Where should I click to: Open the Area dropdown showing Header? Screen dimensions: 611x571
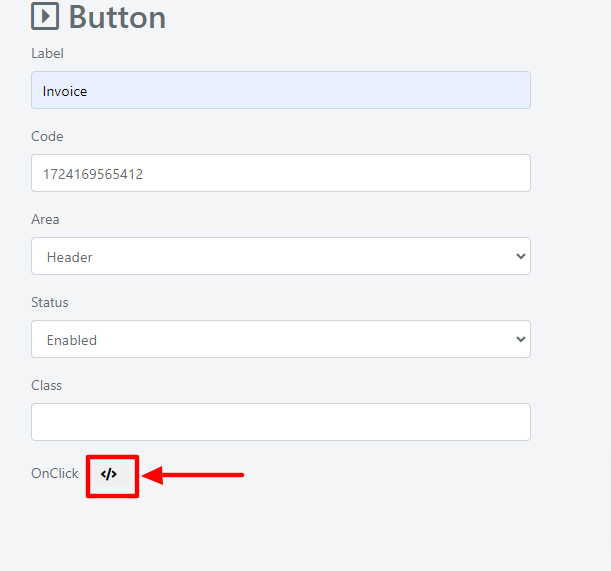coord(281,256)
